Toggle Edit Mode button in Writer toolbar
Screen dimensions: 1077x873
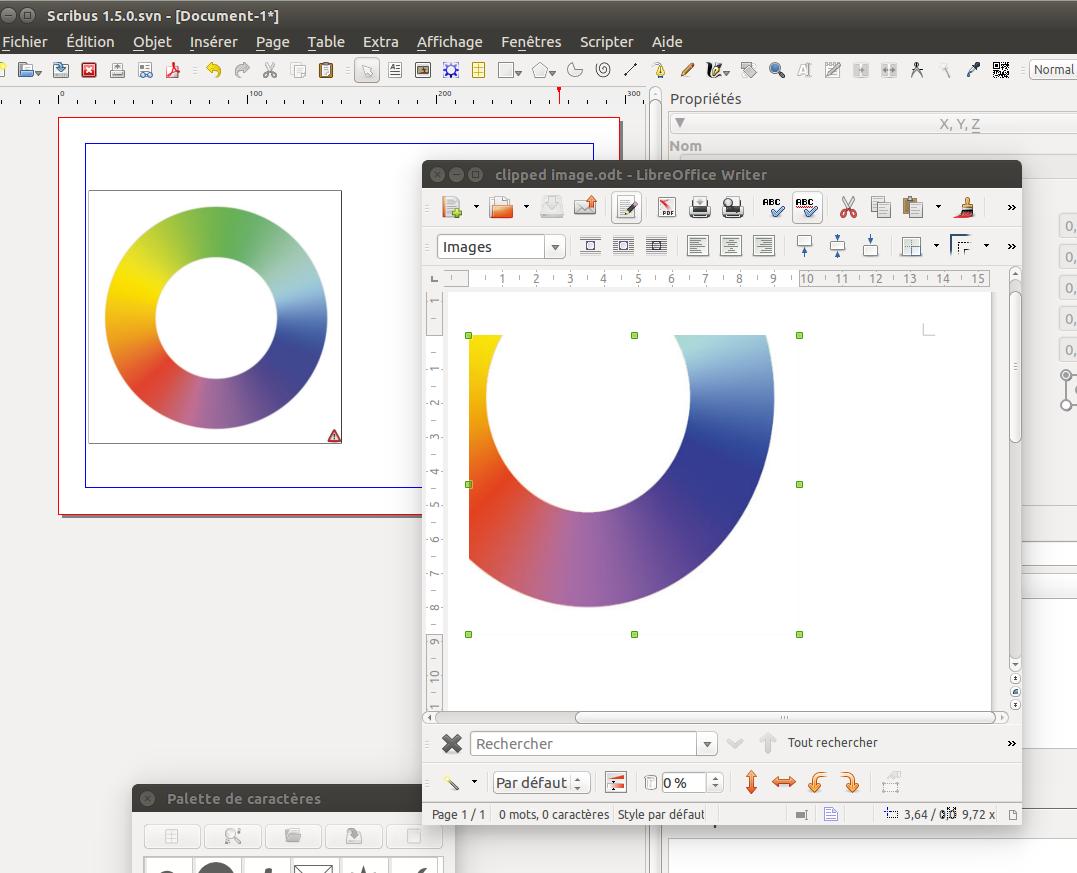pos(627,207)
